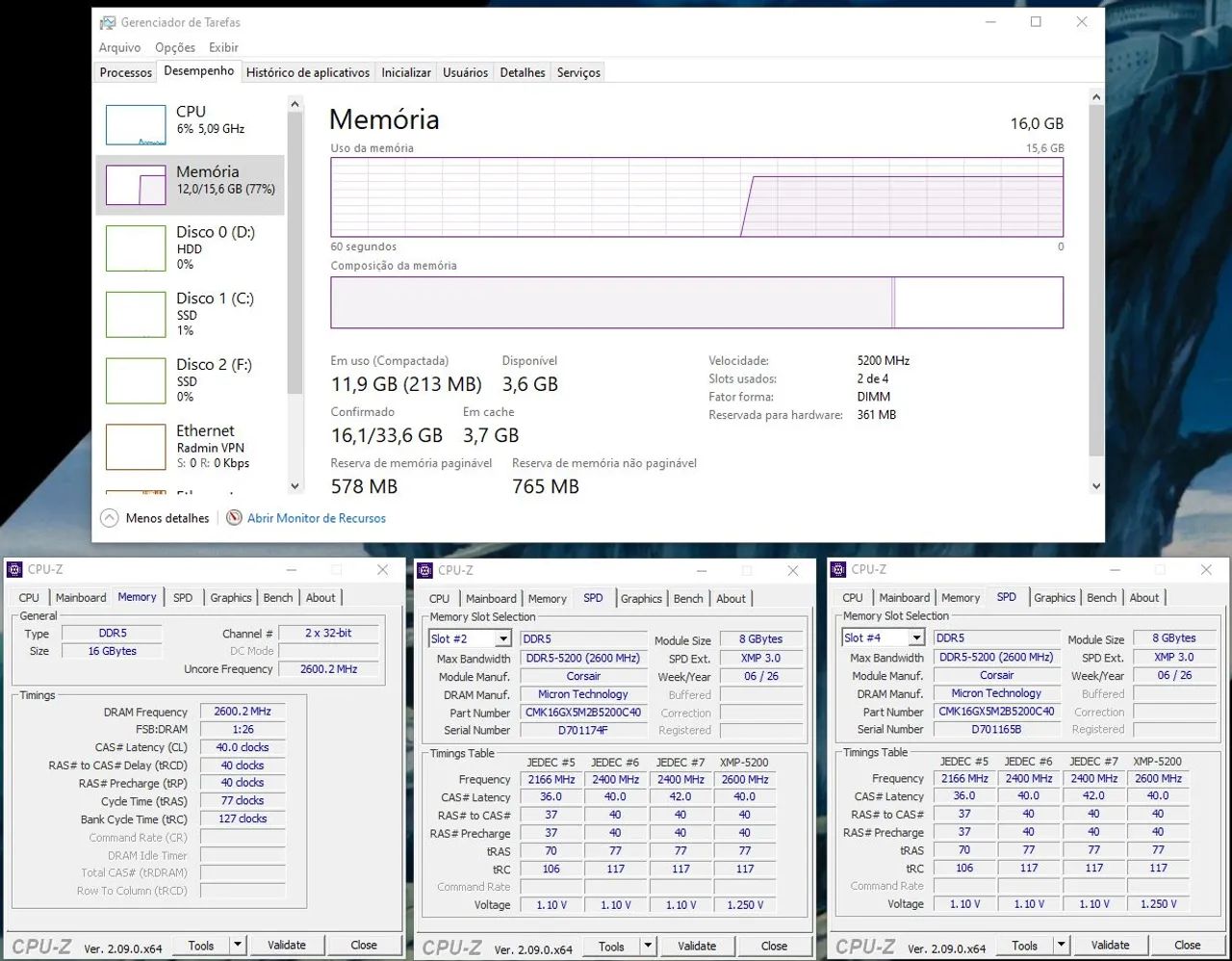Click XMP-5200 column header in Slot #4 window
This screenshot has height=961, width=1232.
coord(1158,762)
